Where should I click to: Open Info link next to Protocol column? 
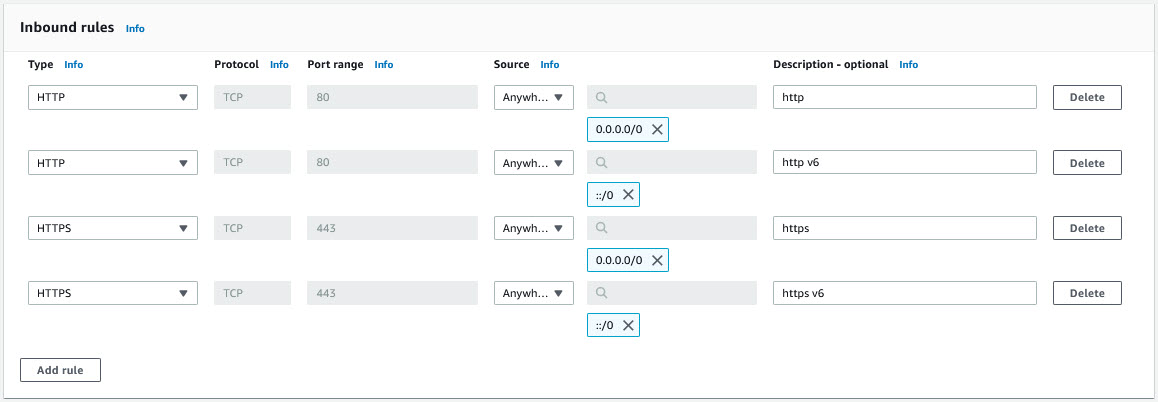tap(279, 65)
